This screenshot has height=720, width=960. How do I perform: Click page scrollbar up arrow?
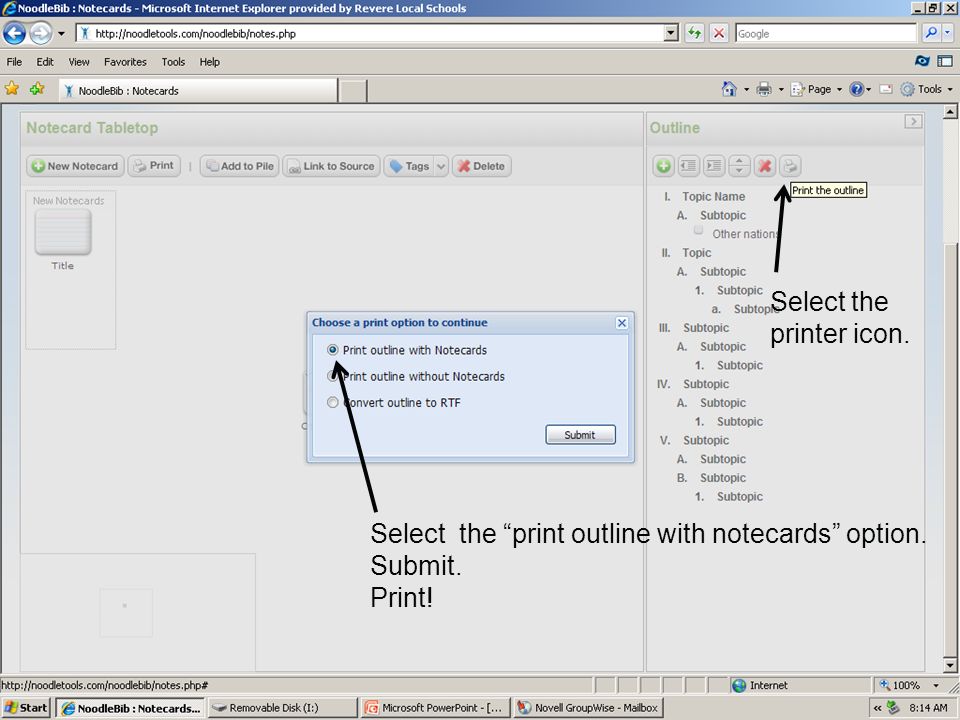click(950, 112)
